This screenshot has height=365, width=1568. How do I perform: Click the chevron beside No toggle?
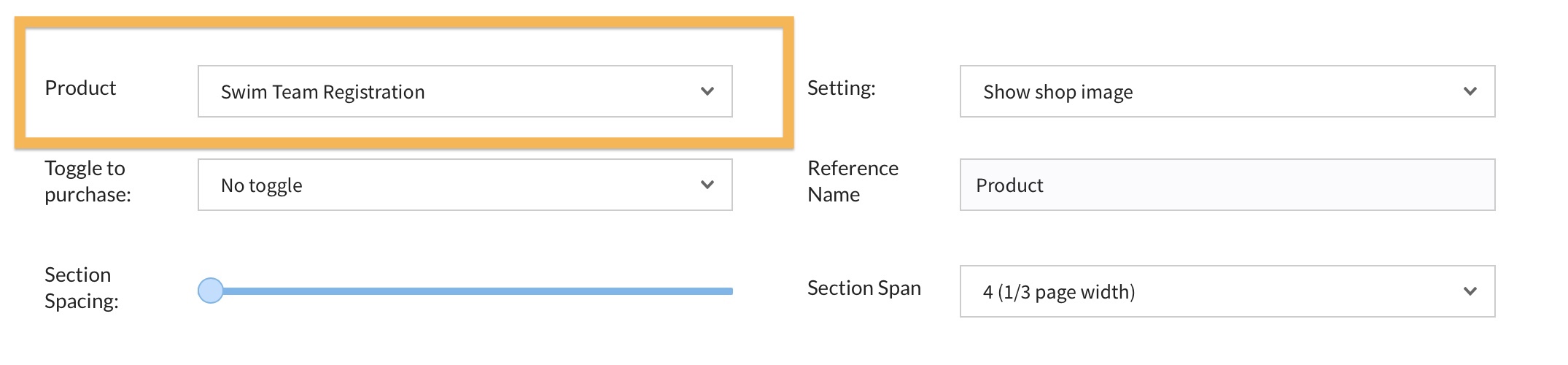(x=707, y=185)
